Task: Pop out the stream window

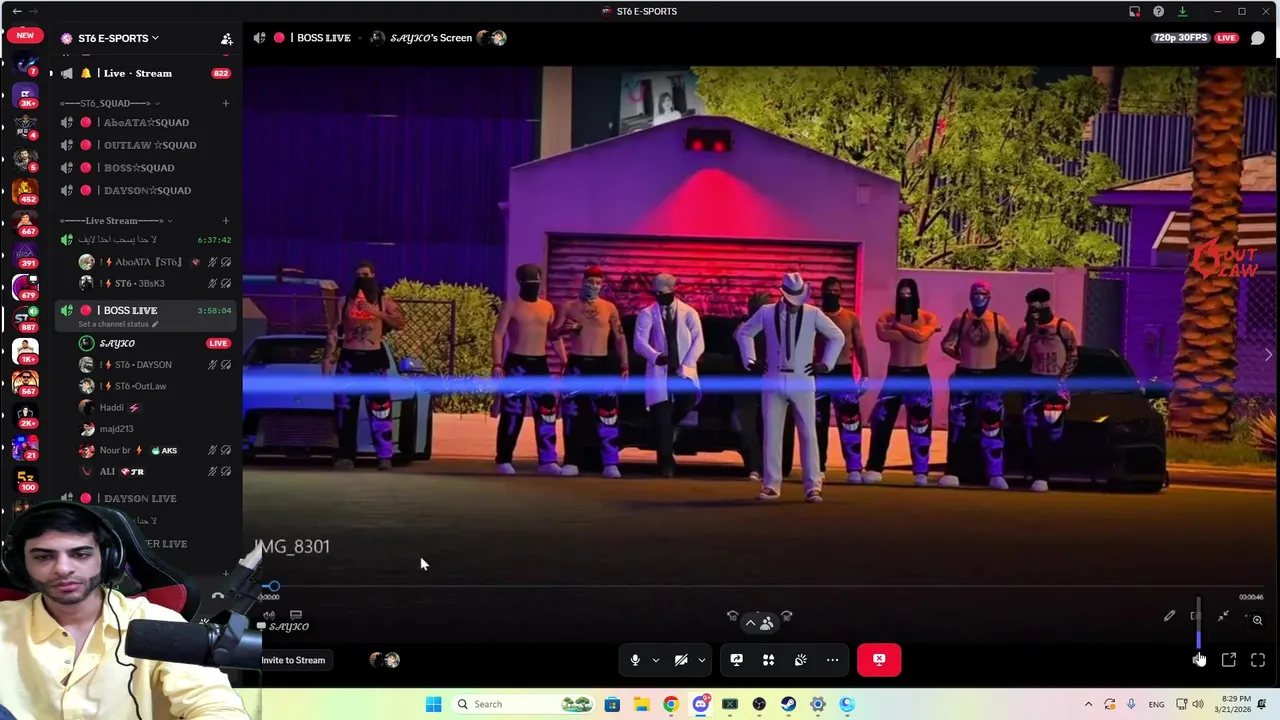Action: tap(1229, 660)
